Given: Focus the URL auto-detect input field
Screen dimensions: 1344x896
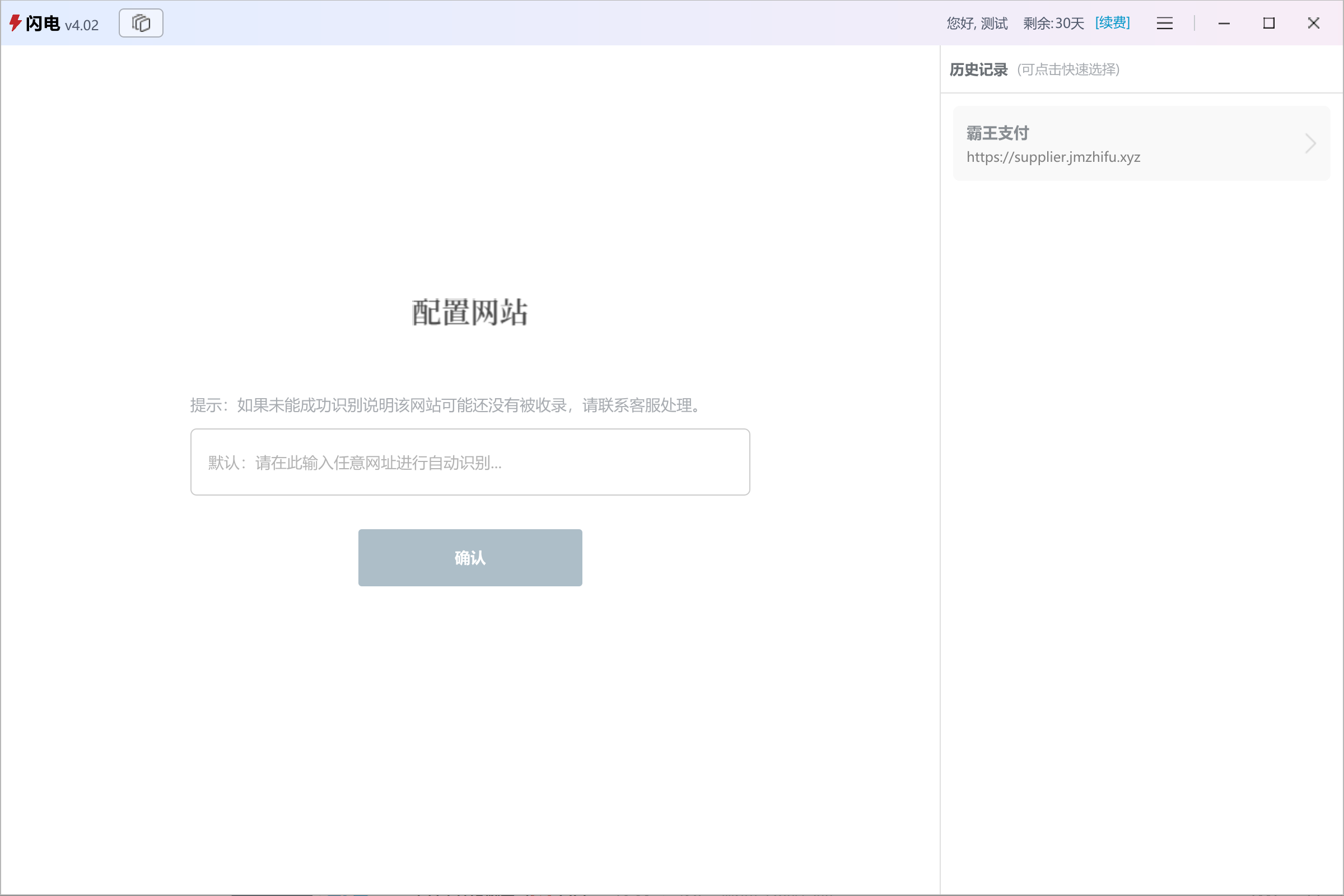Looking at the screenshot, I should [x=470, y=461].
